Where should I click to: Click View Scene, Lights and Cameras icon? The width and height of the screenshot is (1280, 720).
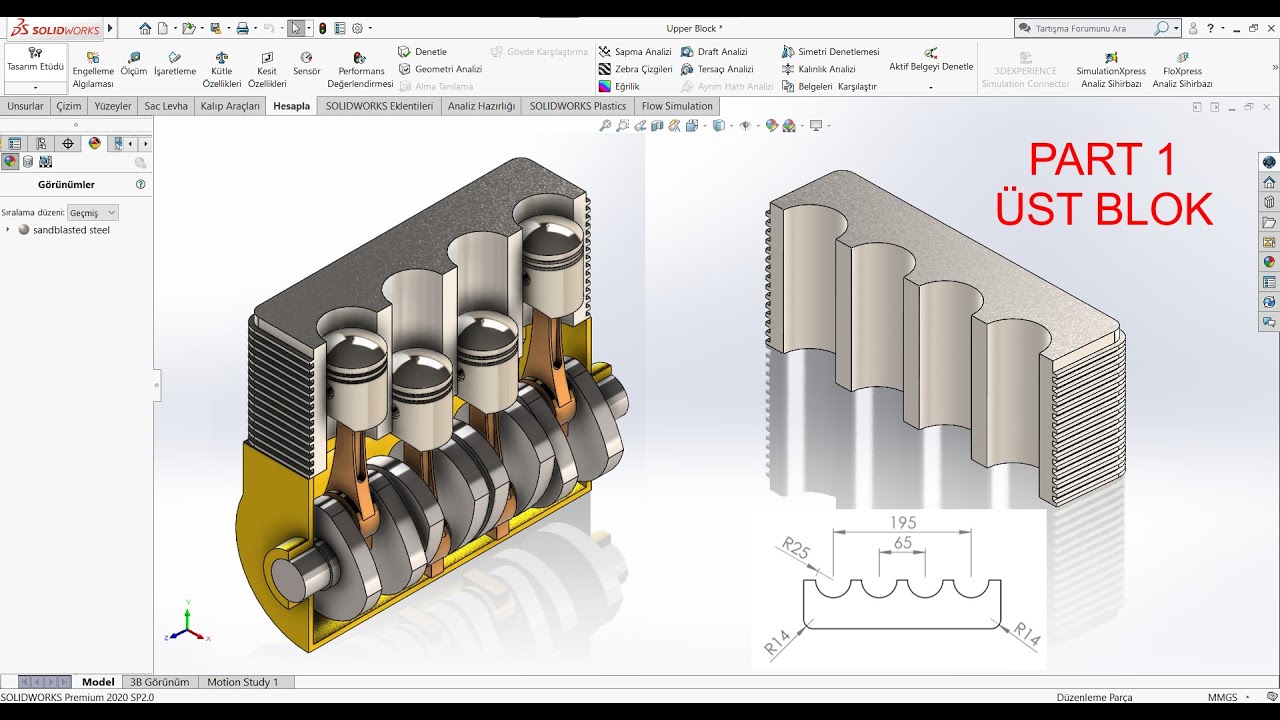point(45,162)
